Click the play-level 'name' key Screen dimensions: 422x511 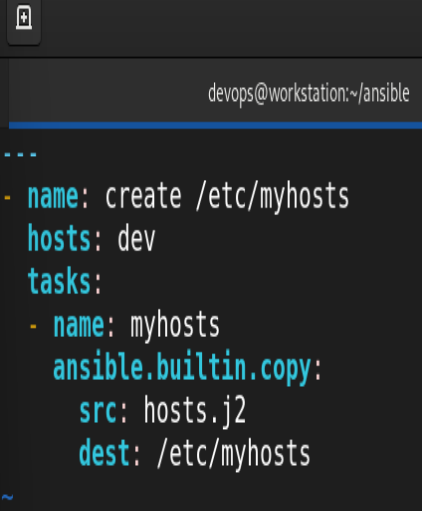[x=53, y=197]
